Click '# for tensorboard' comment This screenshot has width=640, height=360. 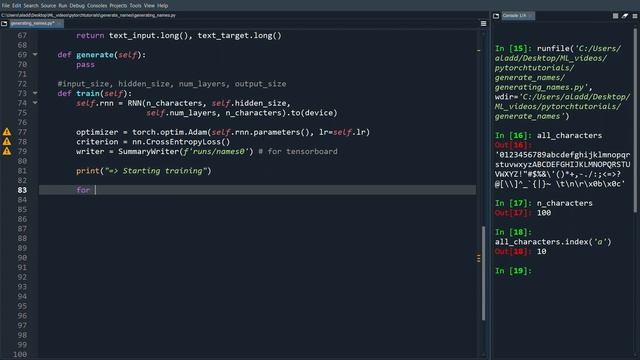point(298,151)
